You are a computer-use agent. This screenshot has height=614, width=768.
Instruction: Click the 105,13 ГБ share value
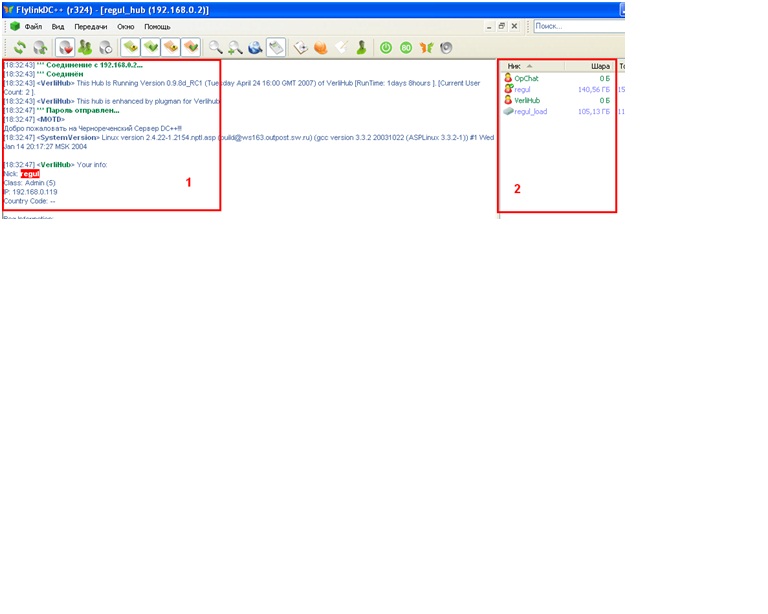[x=594, y=112]
